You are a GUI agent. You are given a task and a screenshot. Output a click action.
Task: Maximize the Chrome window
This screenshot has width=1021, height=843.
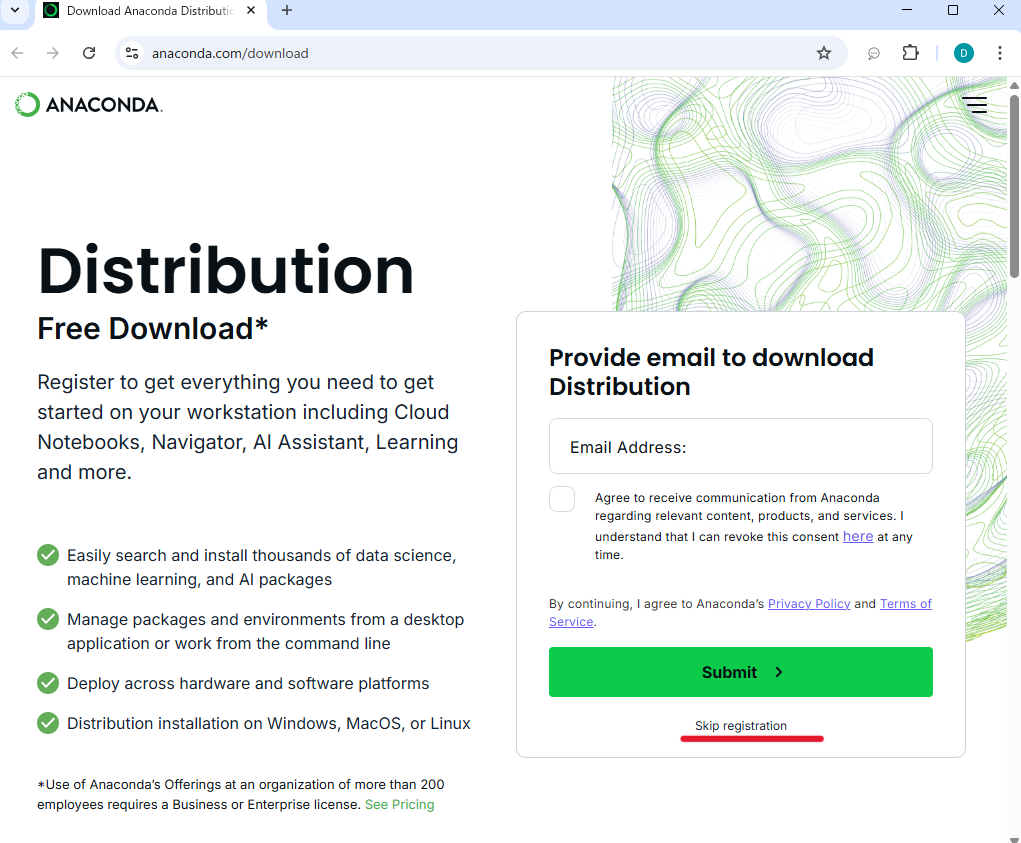point(953,10)
